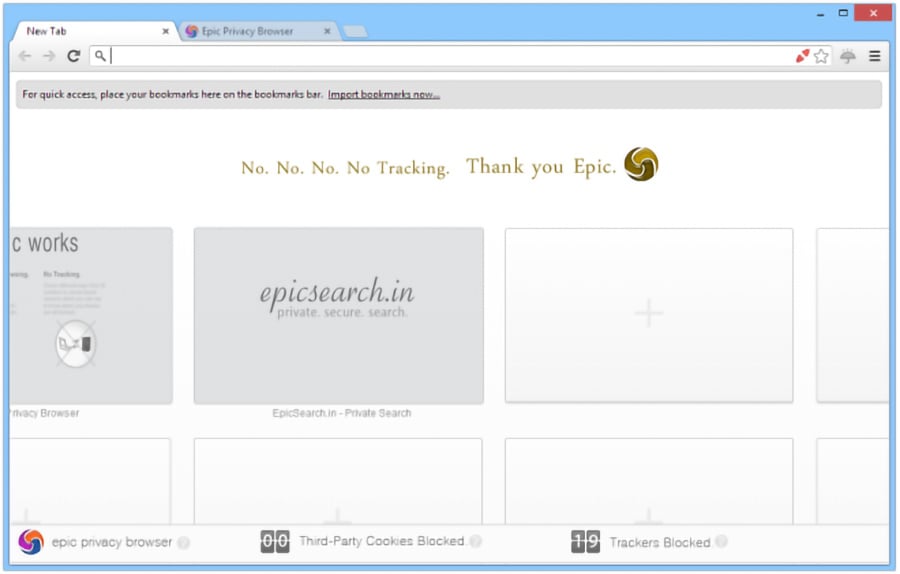Switch to the Epic Privacy Browser tab
The image size is (900, 574).
coord(259,31)
